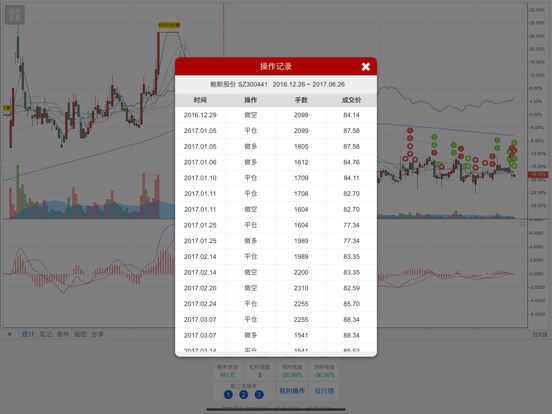The width and height of the screenshot is (552, 414).
Task: Click the price 84.11 cell
Action: point(351,178)
